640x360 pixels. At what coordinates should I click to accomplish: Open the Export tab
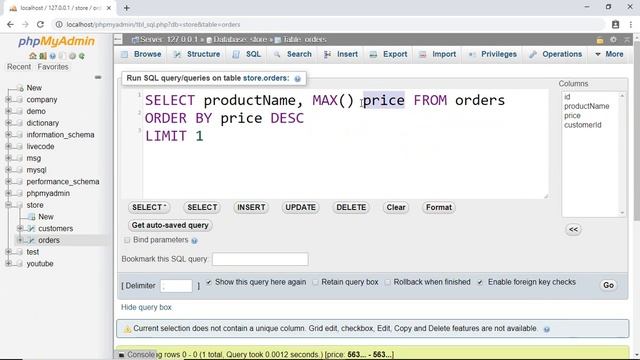click(388, 54)
